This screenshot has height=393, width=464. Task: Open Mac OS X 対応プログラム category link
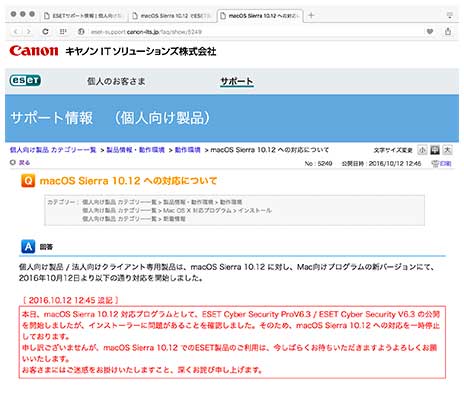[197, 211]
